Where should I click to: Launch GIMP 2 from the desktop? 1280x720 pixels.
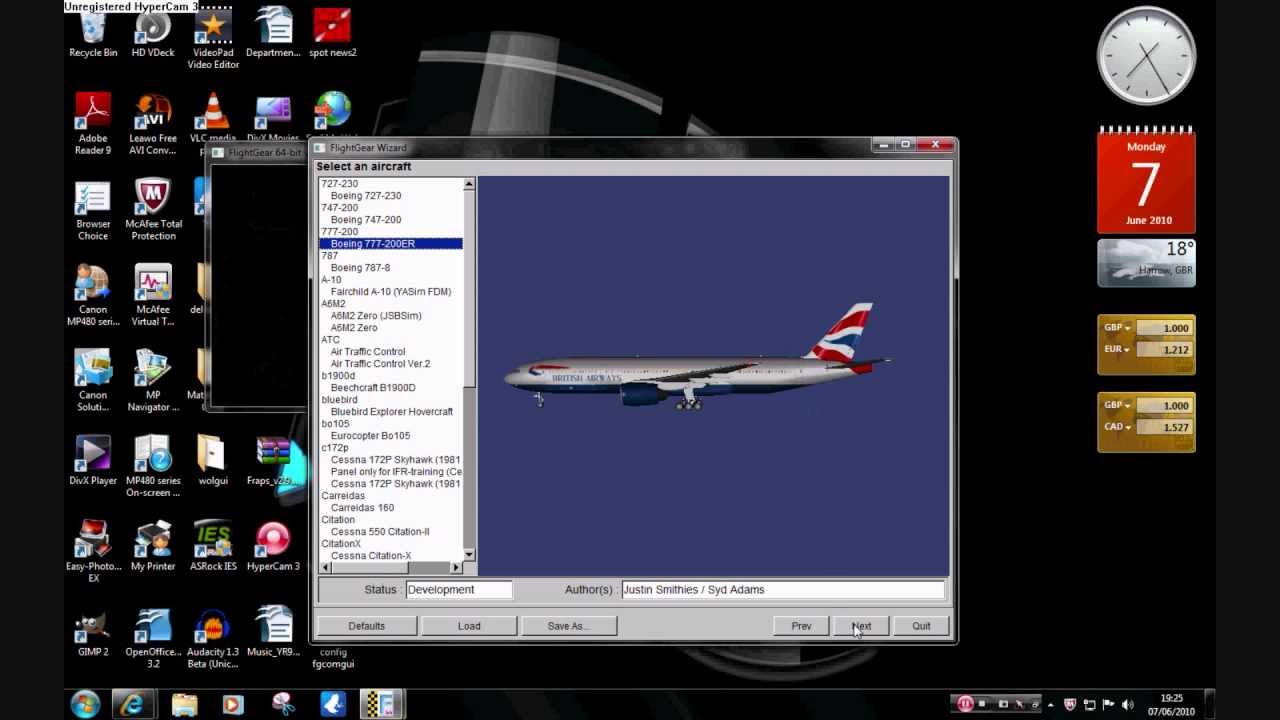pos(93,632)
